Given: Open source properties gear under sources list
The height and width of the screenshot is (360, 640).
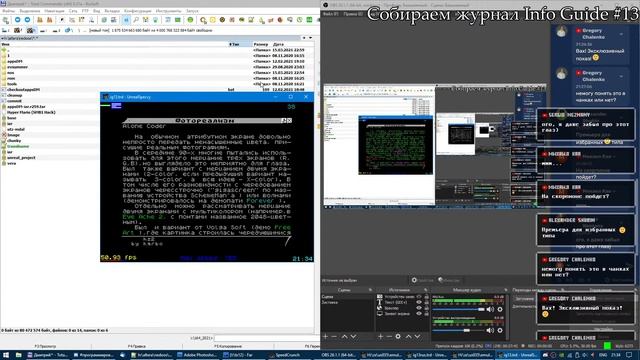Looking at the screenshot, I should pyautogui.click(x=398, y=336).
